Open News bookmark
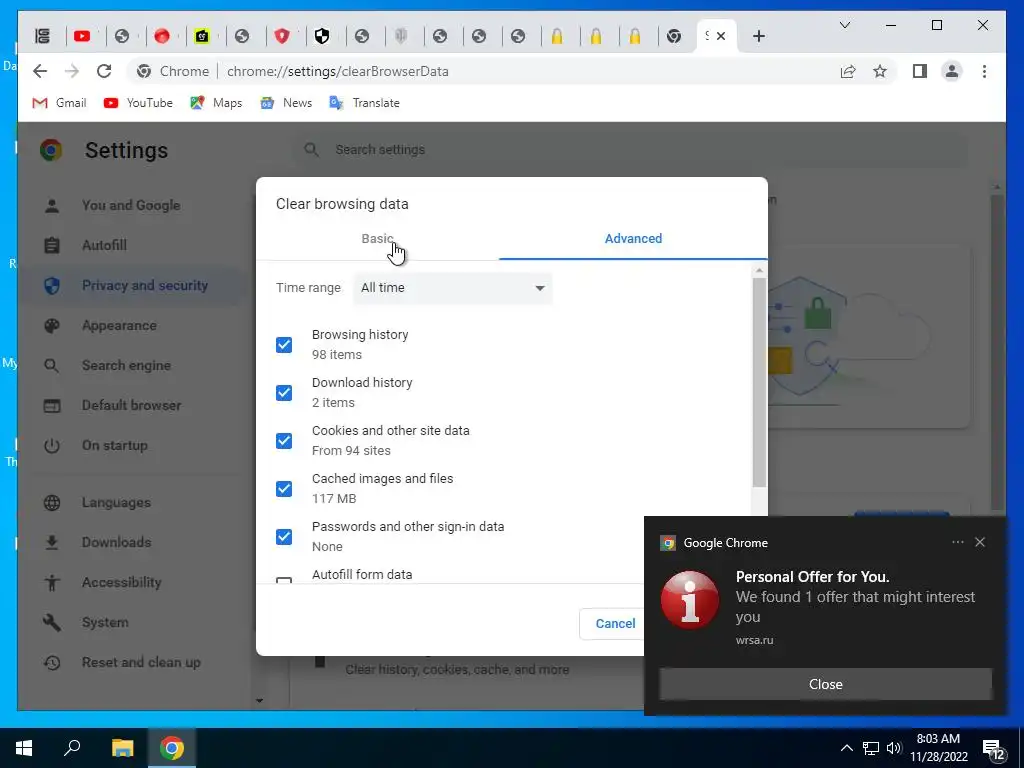Viewport: 1024px width, 768px height. pos(286,103)
